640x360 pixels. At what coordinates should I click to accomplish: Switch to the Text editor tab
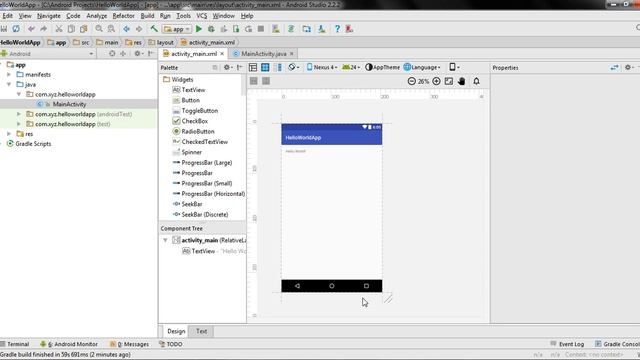click(201, 331)
